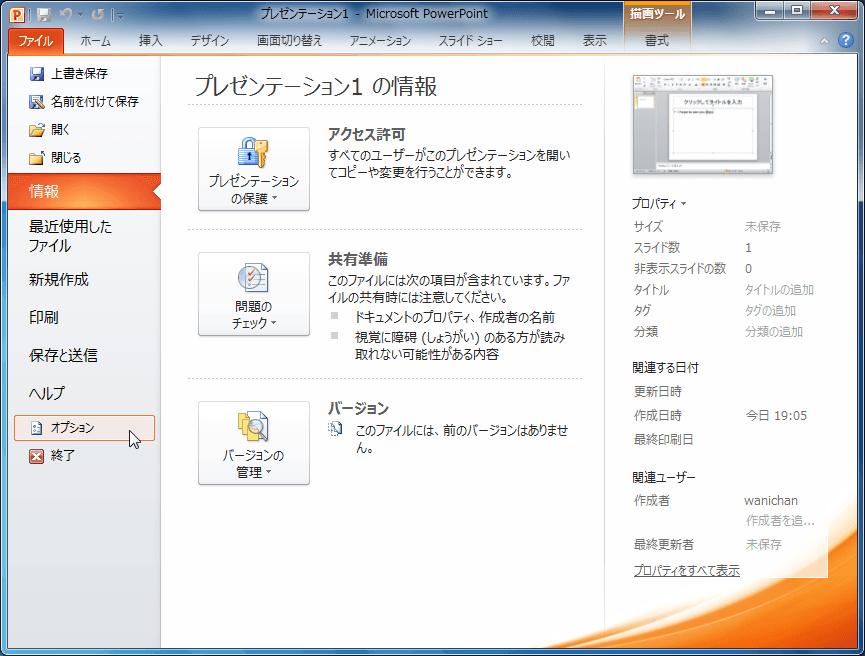This screenshot has height=656, width=865.
Task: Select 新規作成 in the backstage menu
Action: click(84, 280)
